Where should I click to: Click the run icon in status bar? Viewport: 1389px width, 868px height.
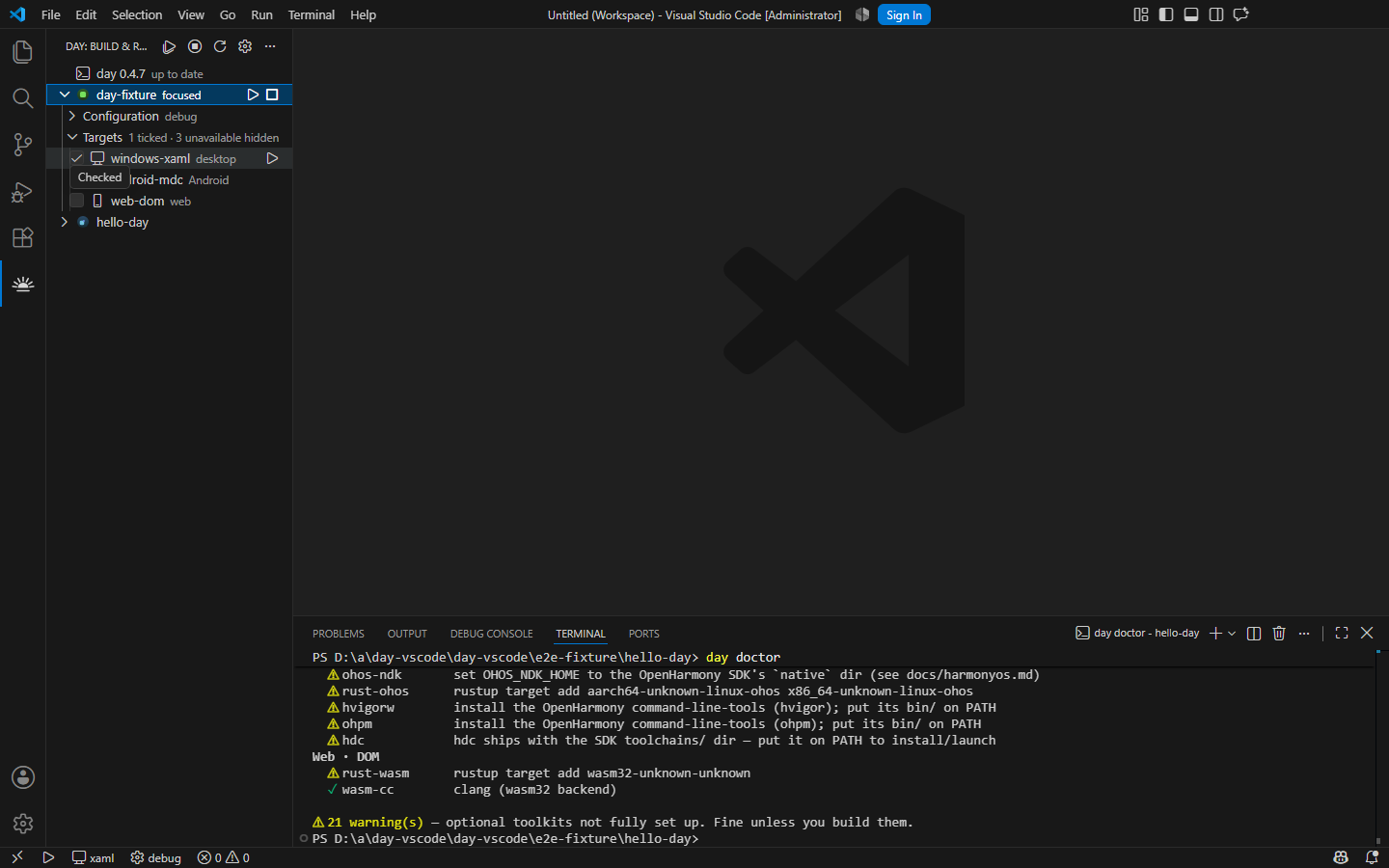click(48, 857)
